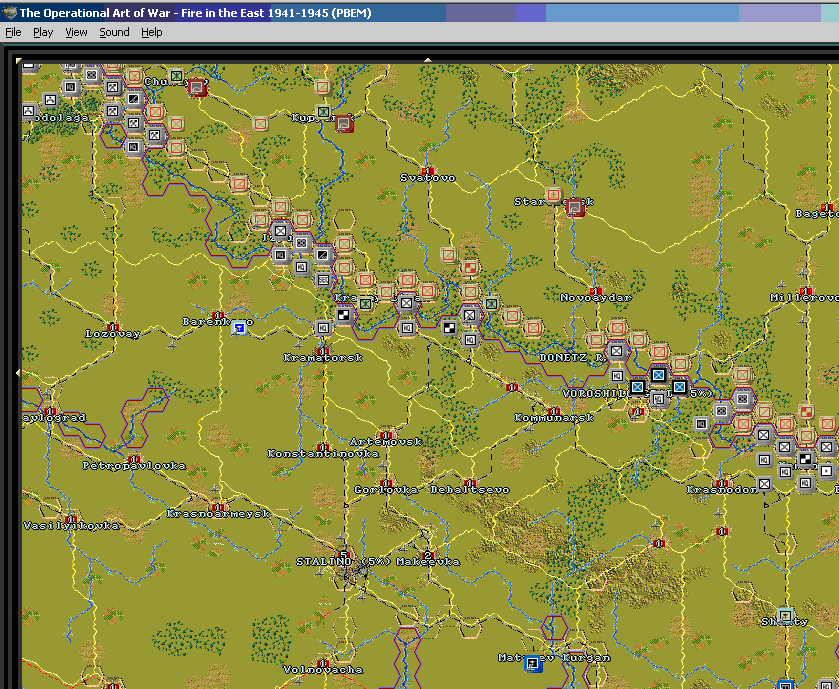Select topmost black-framed blue unit at Voroshilovgrad
This screenshot has width=839, height=689.
658,375
